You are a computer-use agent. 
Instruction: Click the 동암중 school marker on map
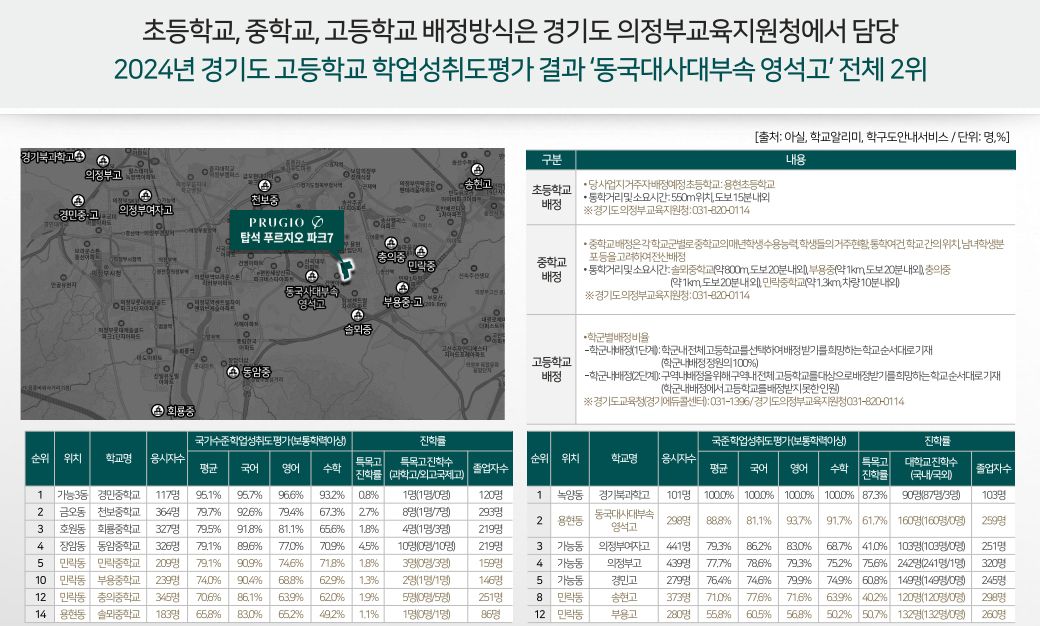pyautogui.click(x=234, y=371)
